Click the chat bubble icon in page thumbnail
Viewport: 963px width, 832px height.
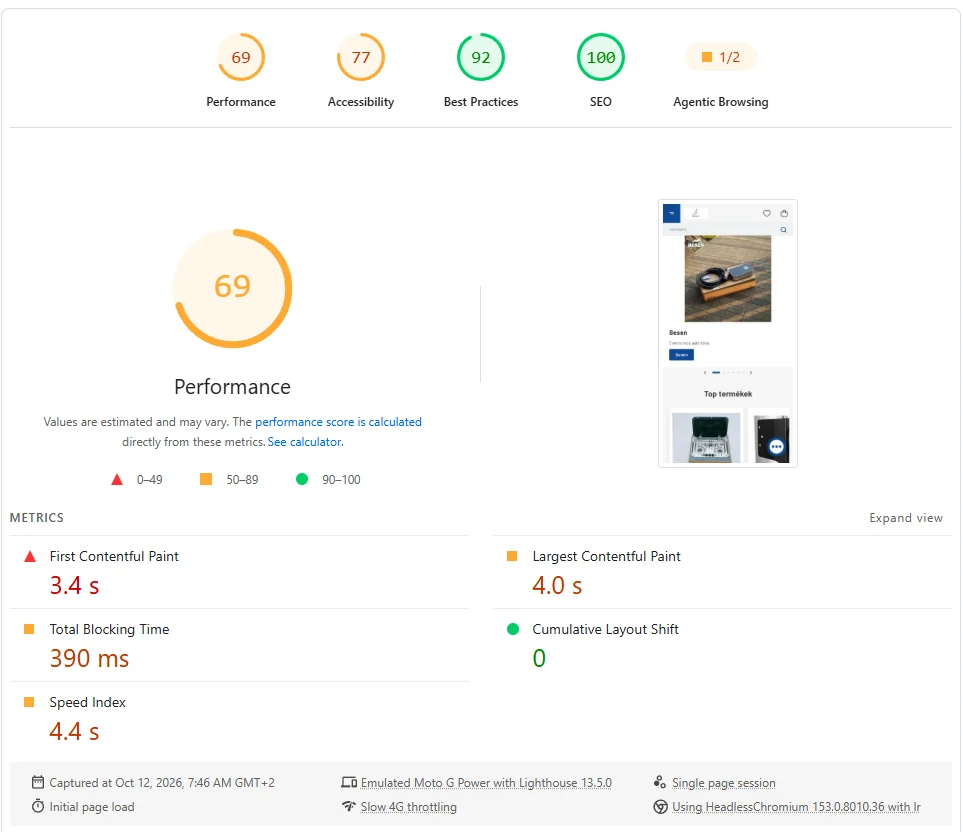[776, 446]
